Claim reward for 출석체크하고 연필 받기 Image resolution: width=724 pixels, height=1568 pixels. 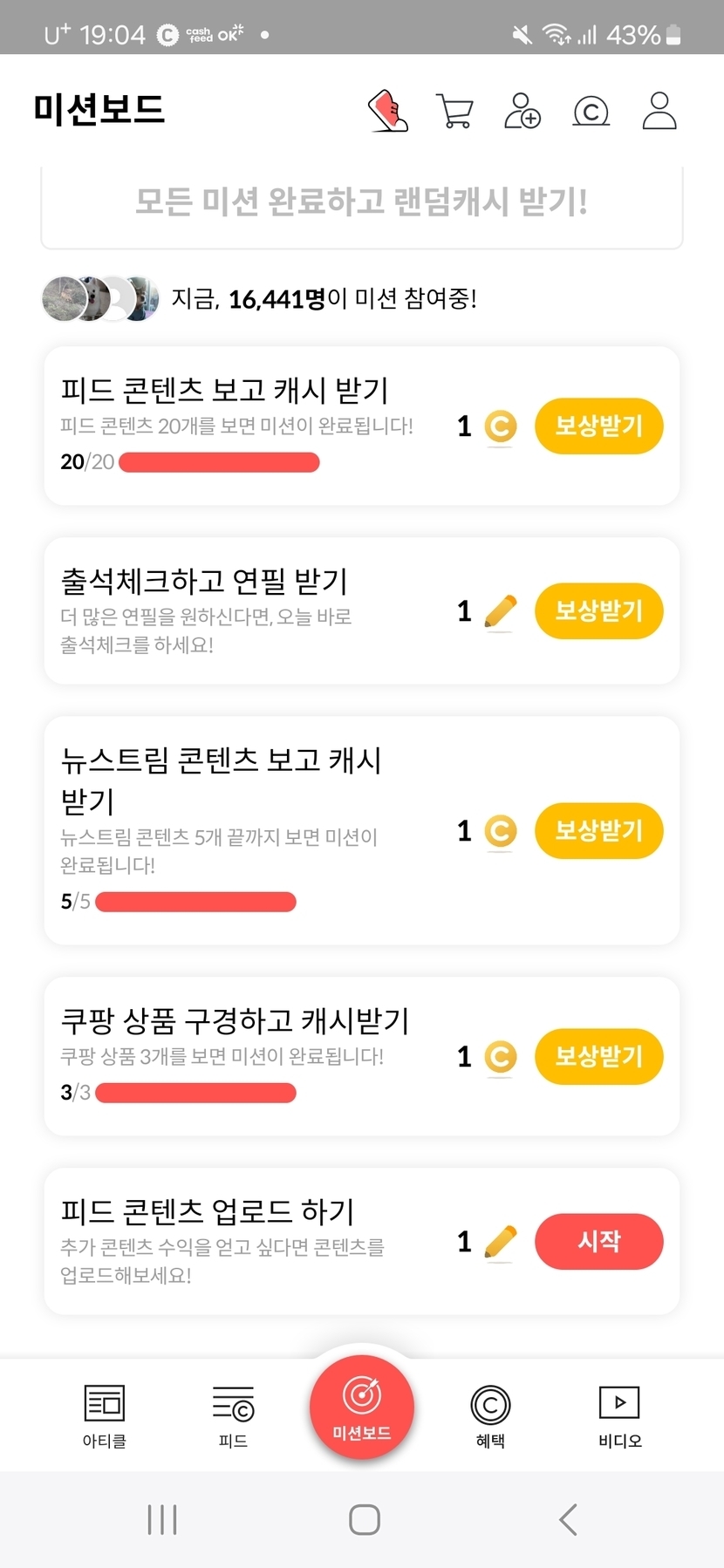[x=598, y=610]
